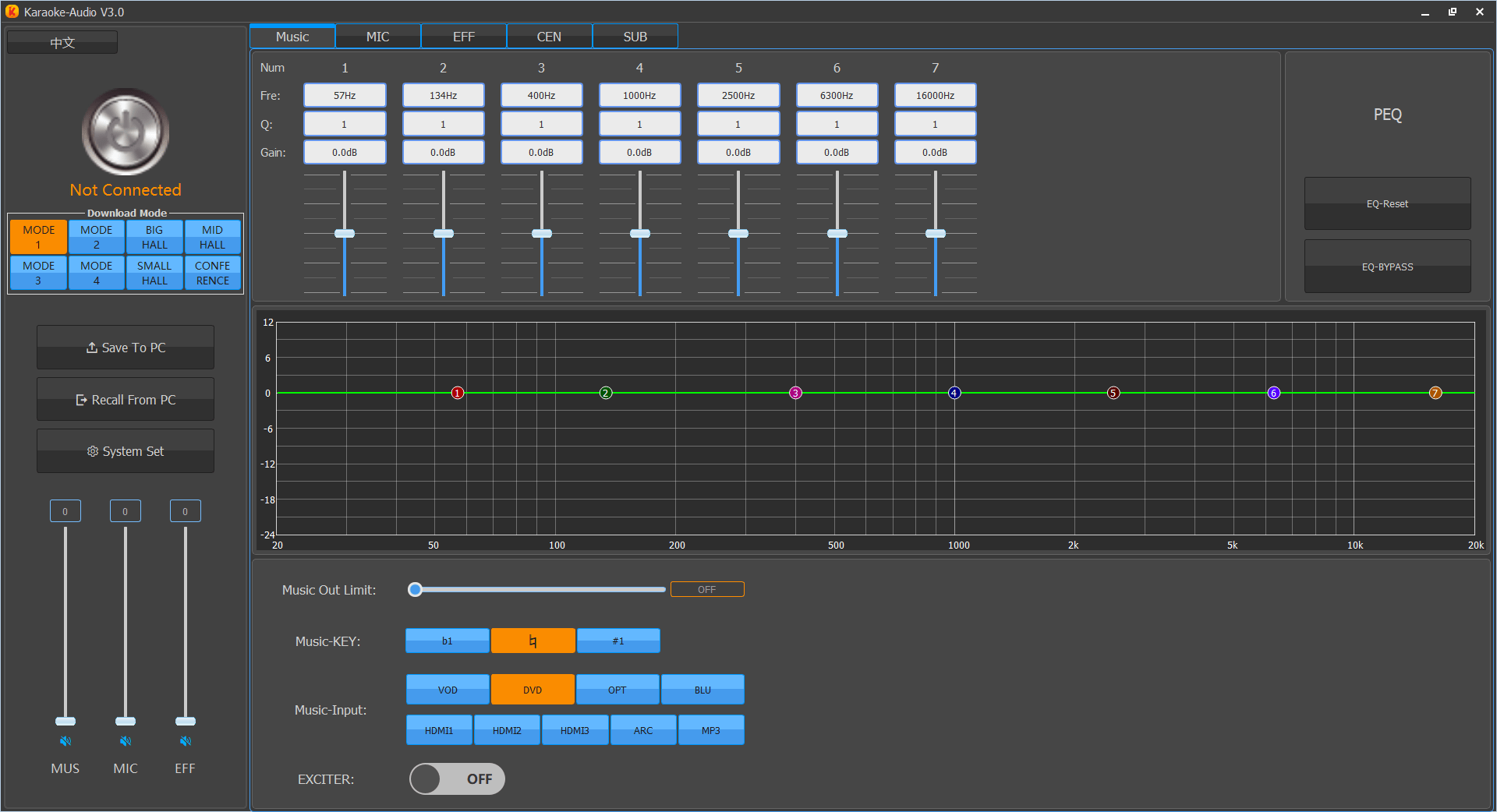Image resolution: width=1497 pixels, height=812 pixels.
Task: Click the power connect button
Action: [126, 132]
